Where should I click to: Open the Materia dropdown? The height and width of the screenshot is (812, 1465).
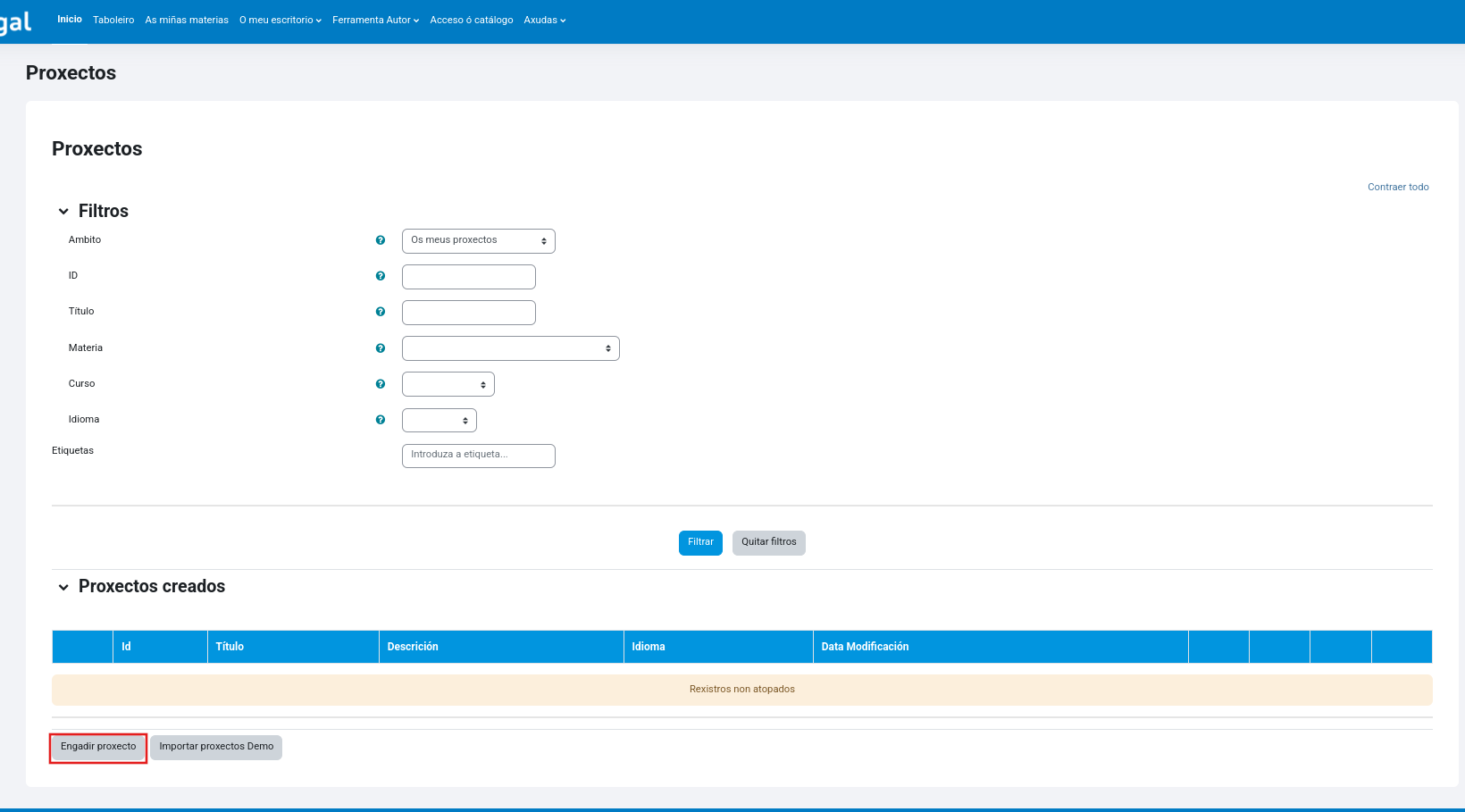tap(510, 348)
